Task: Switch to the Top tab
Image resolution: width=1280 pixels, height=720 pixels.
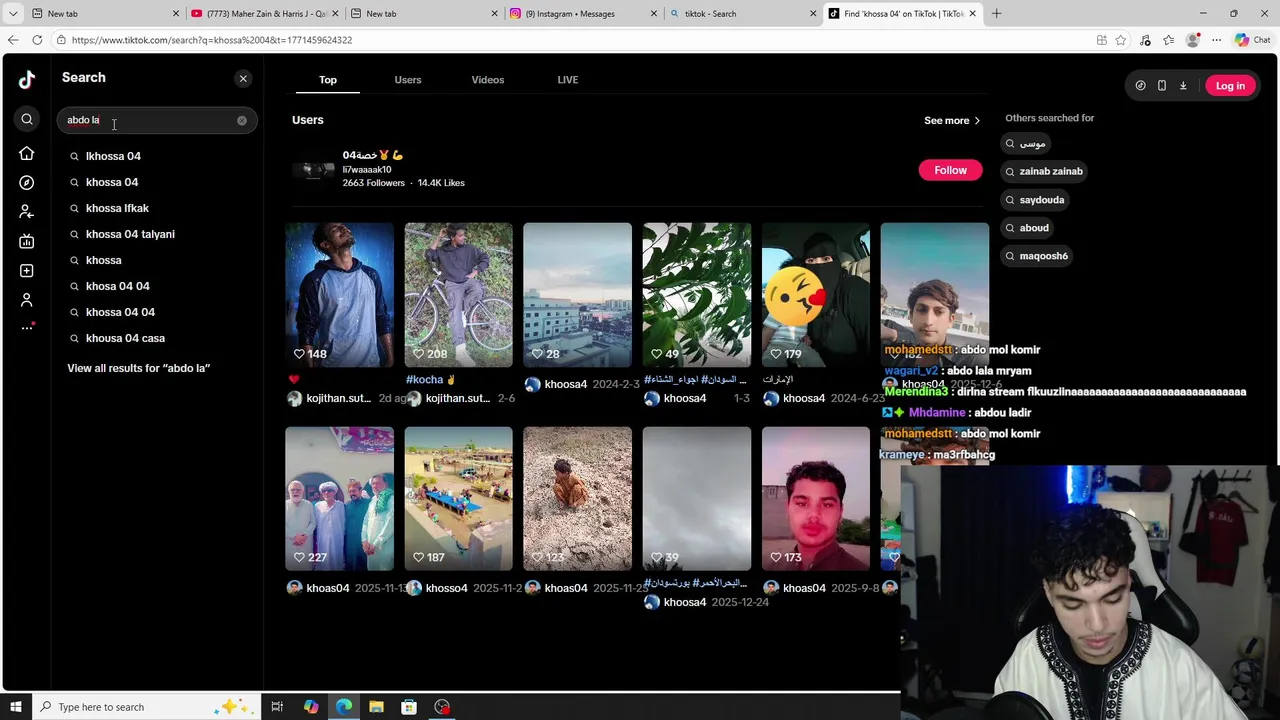Action: pyautogui.click(x=328, y=80)
